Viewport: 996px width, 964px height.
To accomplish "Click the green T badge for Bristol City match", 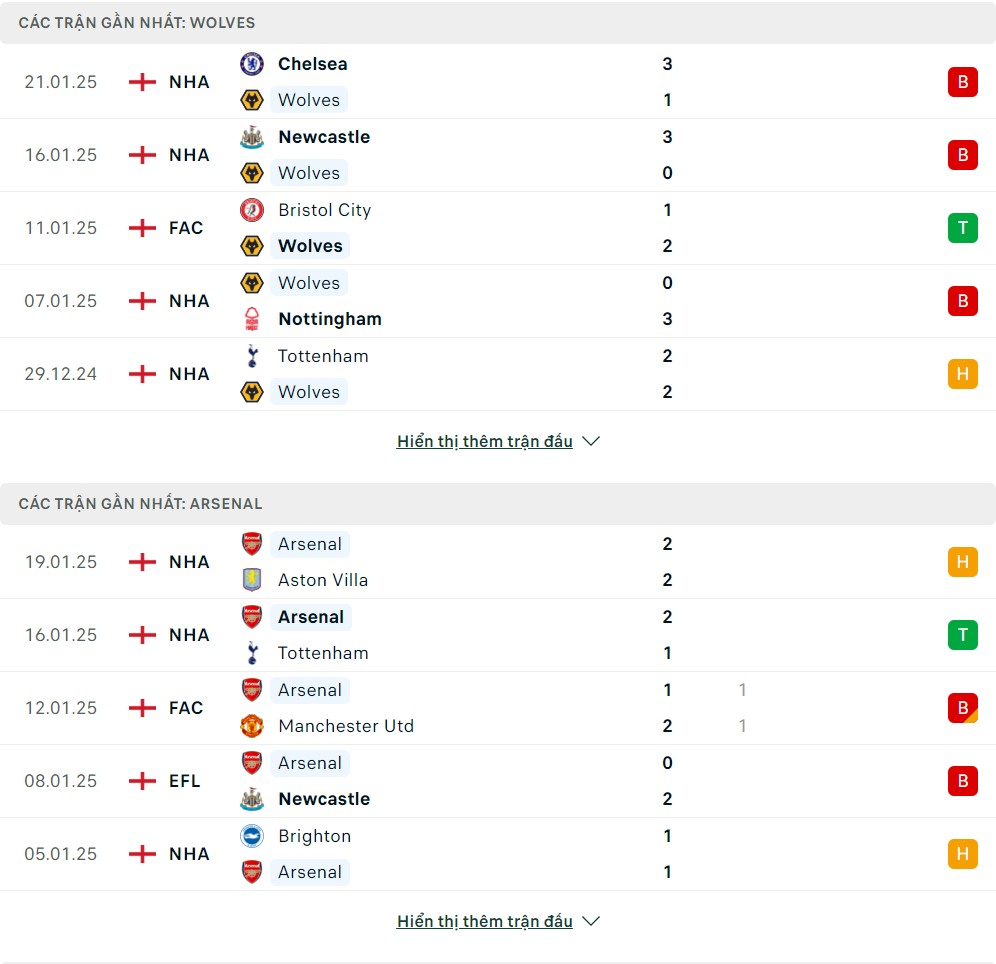I will (962, 228).
